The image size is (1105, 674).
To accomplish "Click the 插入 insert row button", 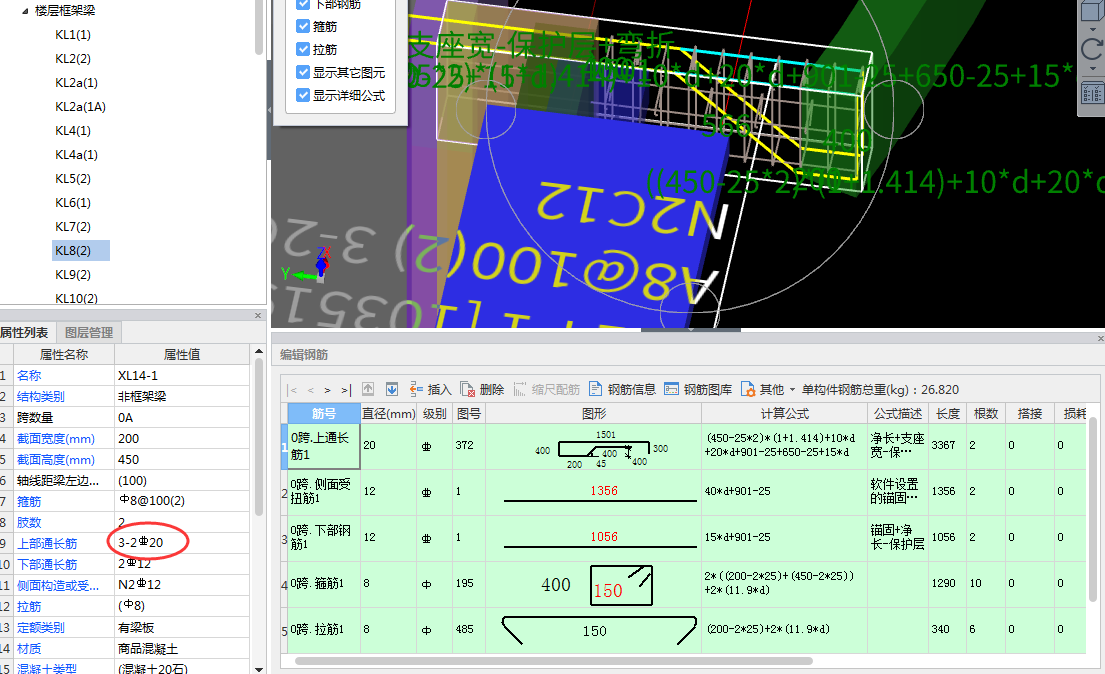I will [x=430, y=389].
